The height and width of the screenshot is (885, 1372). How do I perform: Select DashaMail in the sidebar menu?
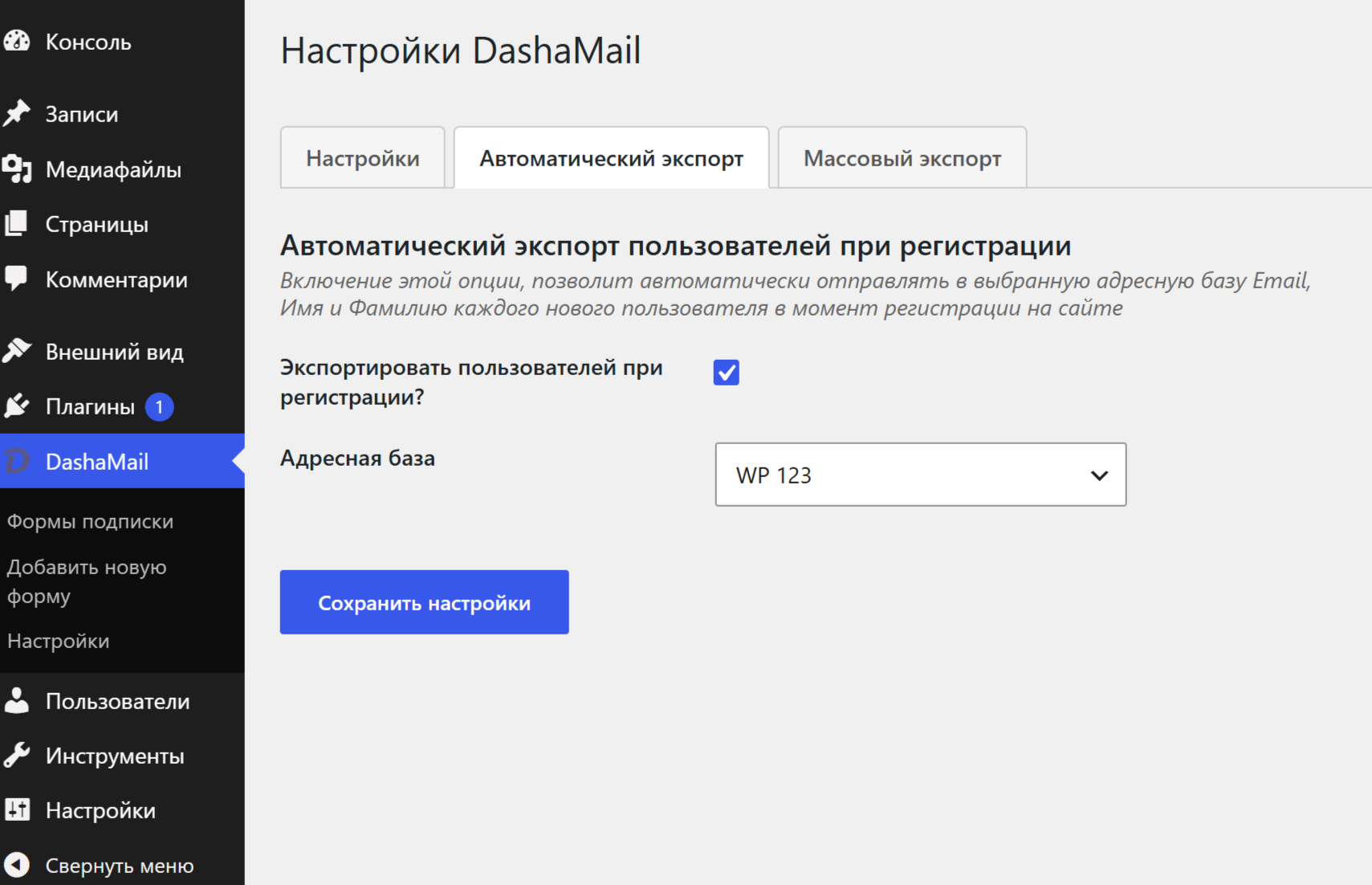[122, 461]
